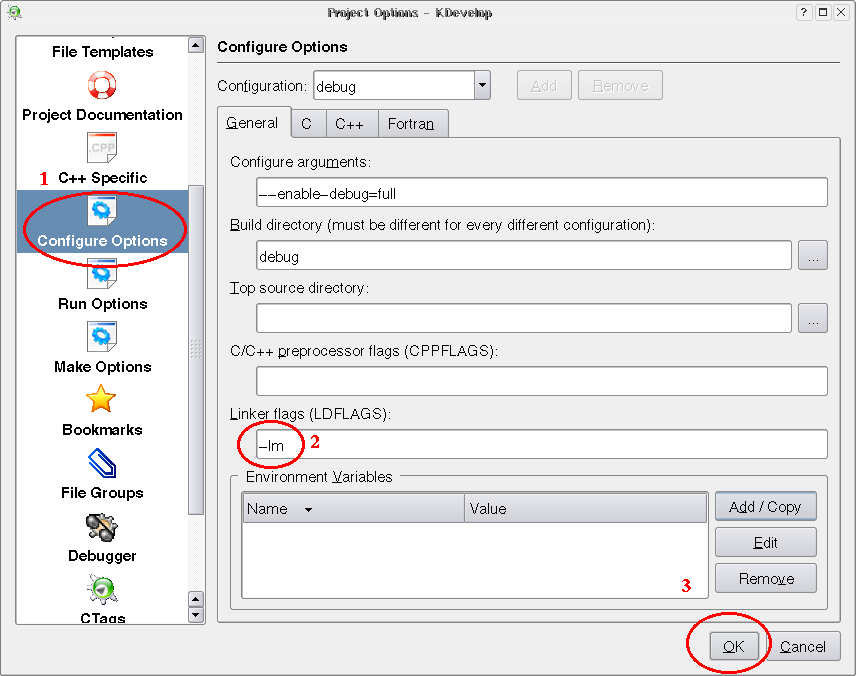Click the Top source directory field
The width and height of the screenshot is (856, 676).
(x=524, y=318)
